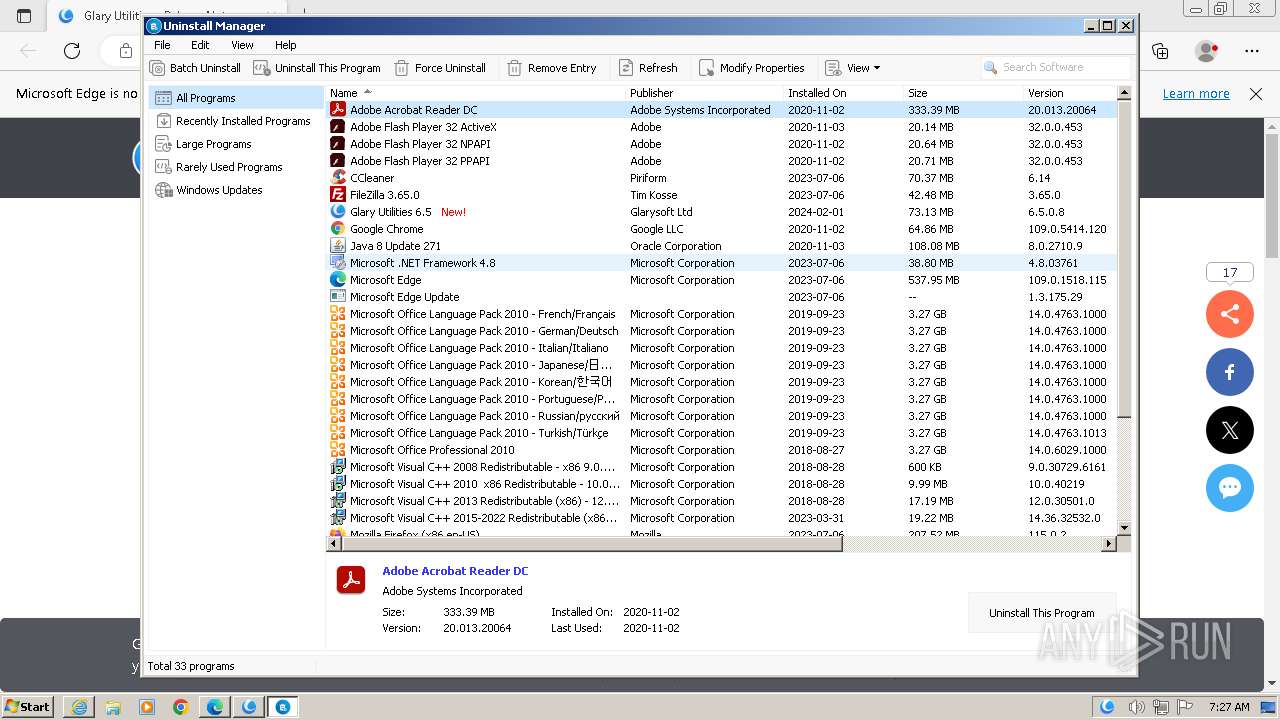Sort by Publisher column header
The width and height of the screenshot is (1280, 720).
pos(705,93)
